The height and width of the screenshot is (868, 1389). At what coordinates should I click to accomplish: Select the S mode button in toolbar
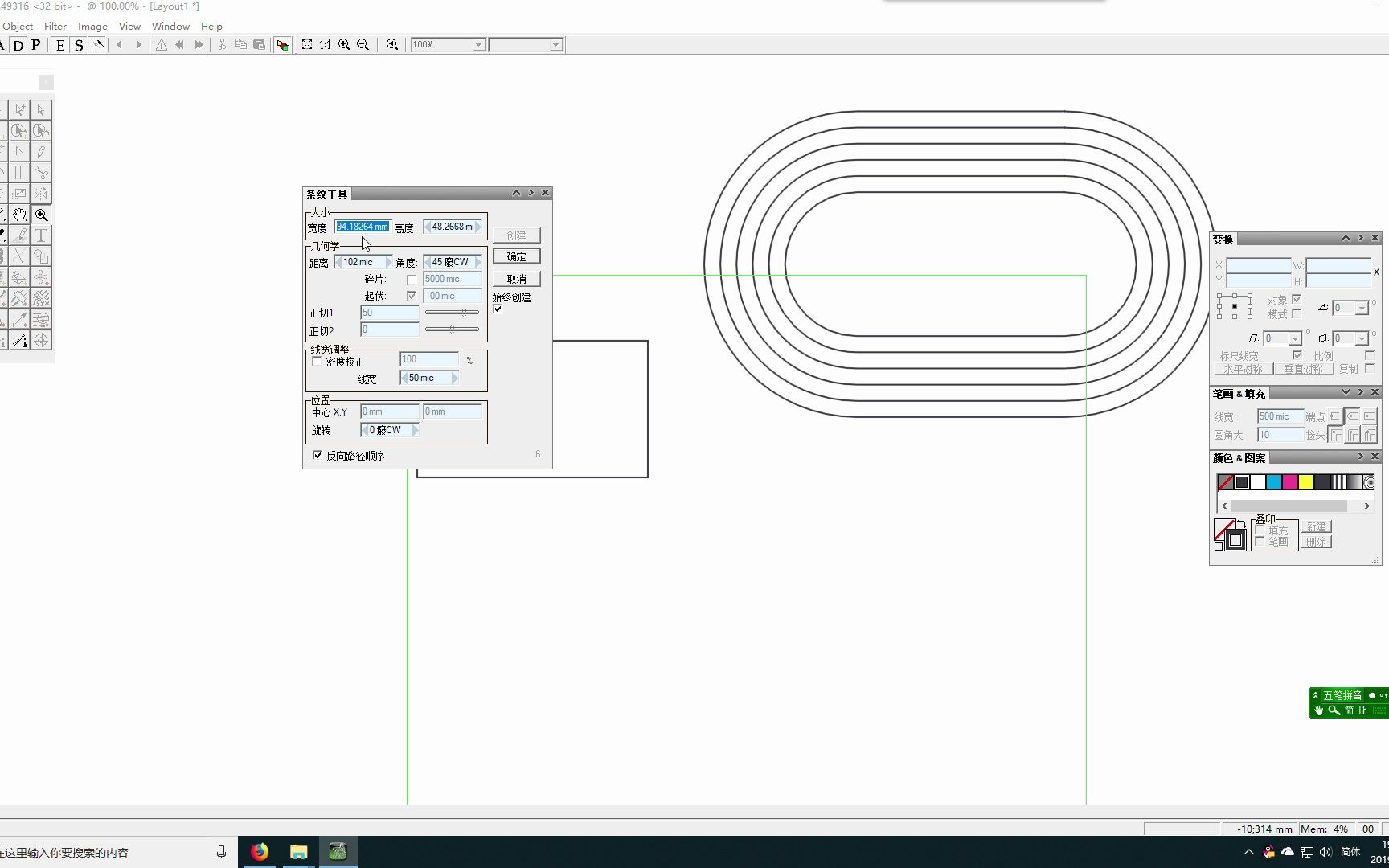(x=78, y=45)
